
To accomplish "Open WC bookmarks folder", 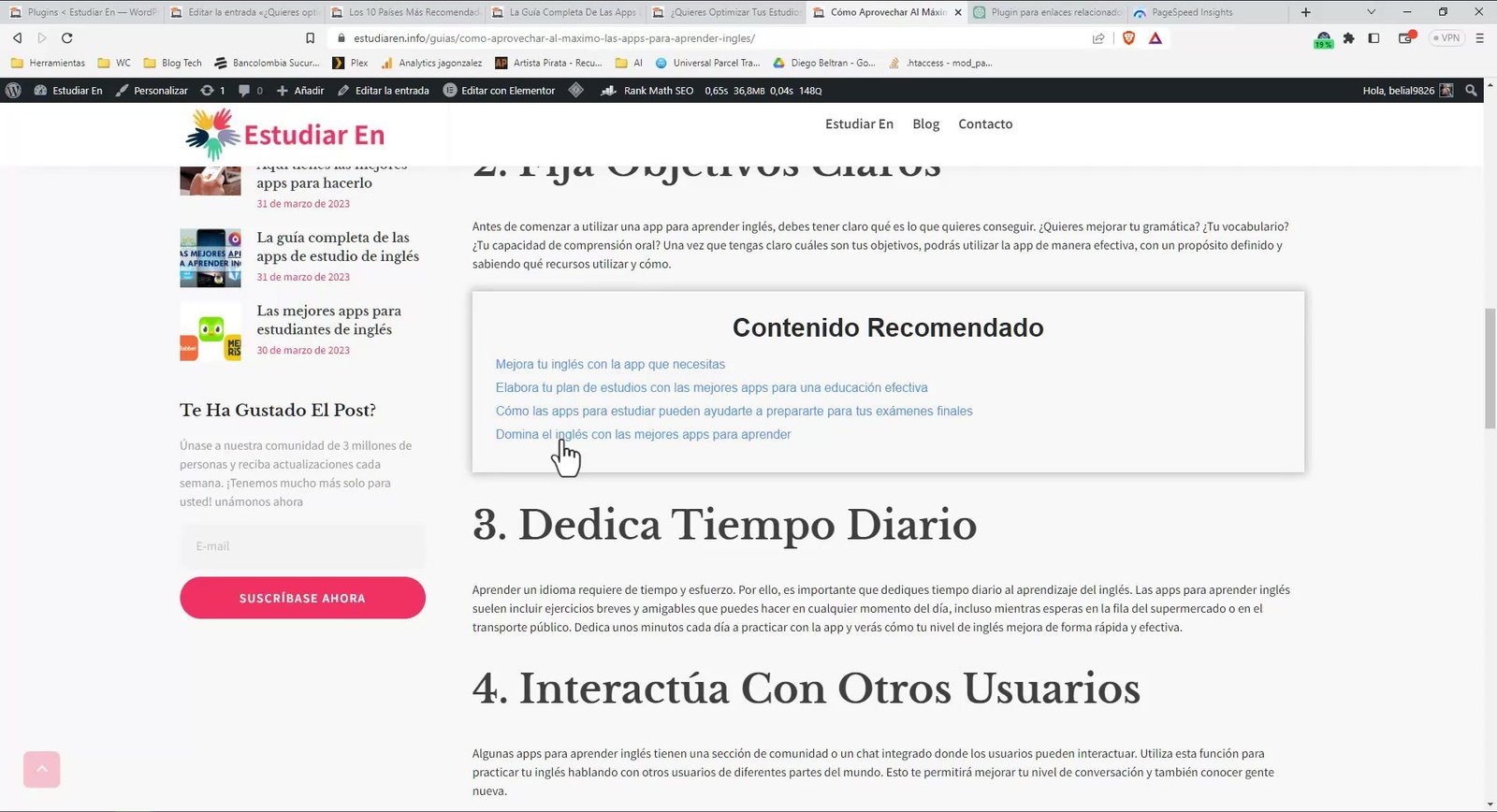I will click(114, 64).
